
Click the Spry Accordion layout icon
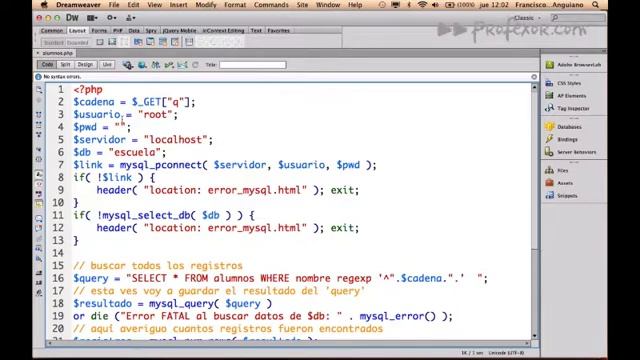(162, 42)
